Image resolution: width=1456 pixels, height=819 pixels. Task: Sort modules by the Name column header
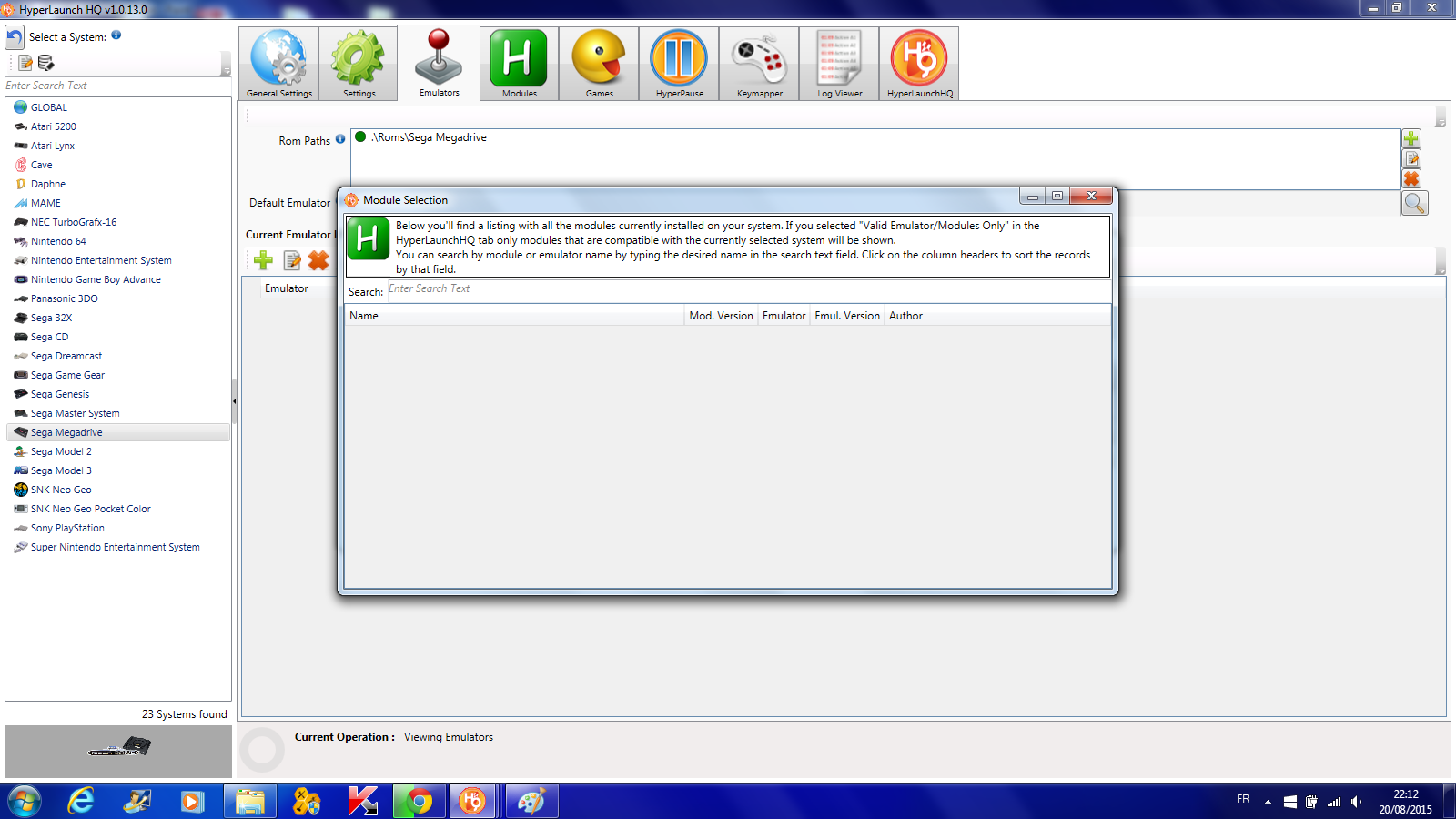(x=514, y=316)
